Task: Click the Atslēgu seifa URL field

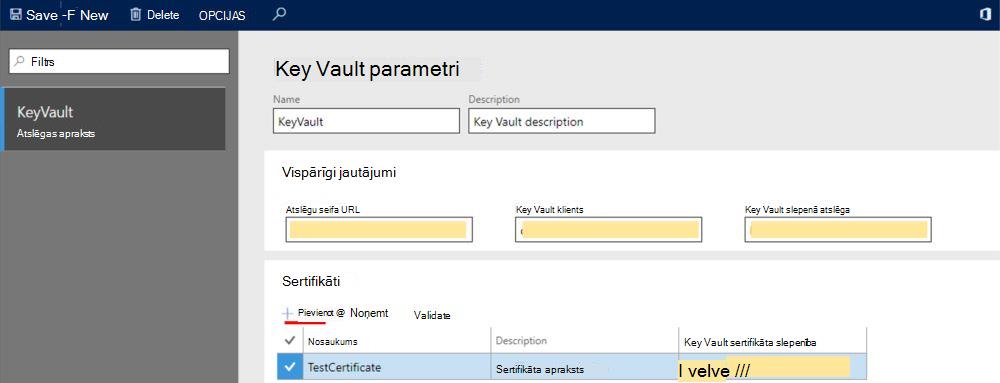Action: pyautogui.click(x=378, y=229)
